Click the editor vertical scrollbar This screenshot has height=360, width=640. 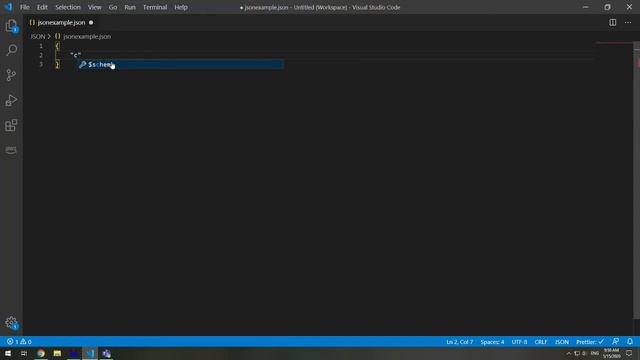click(637, 180)
